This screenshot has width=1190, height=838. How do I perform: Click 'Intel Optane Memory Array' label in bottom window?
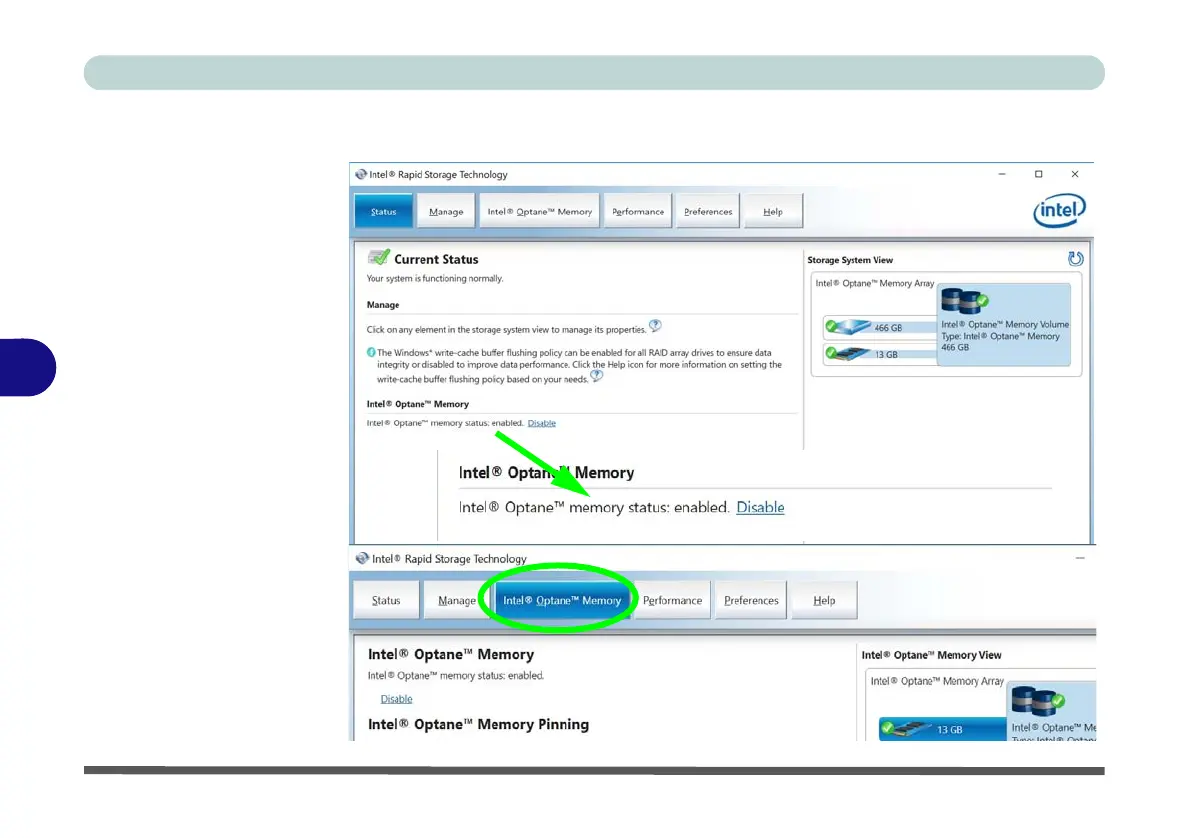click(x=937, y=681)
